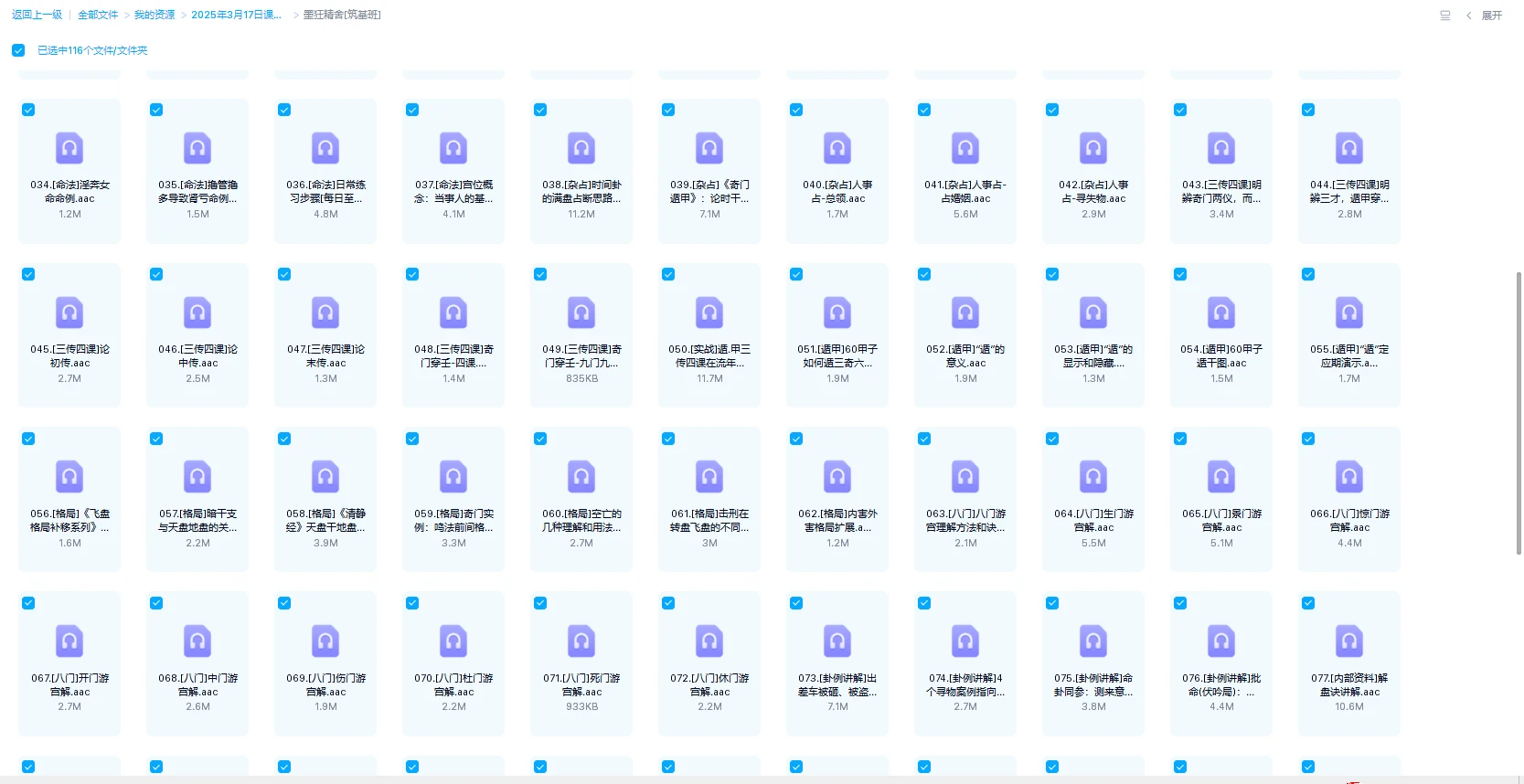Open audio icon of 067.[八门]开门游宫解.aac
Viewport: 1524px width, 784px height.
tap(69, 641)
